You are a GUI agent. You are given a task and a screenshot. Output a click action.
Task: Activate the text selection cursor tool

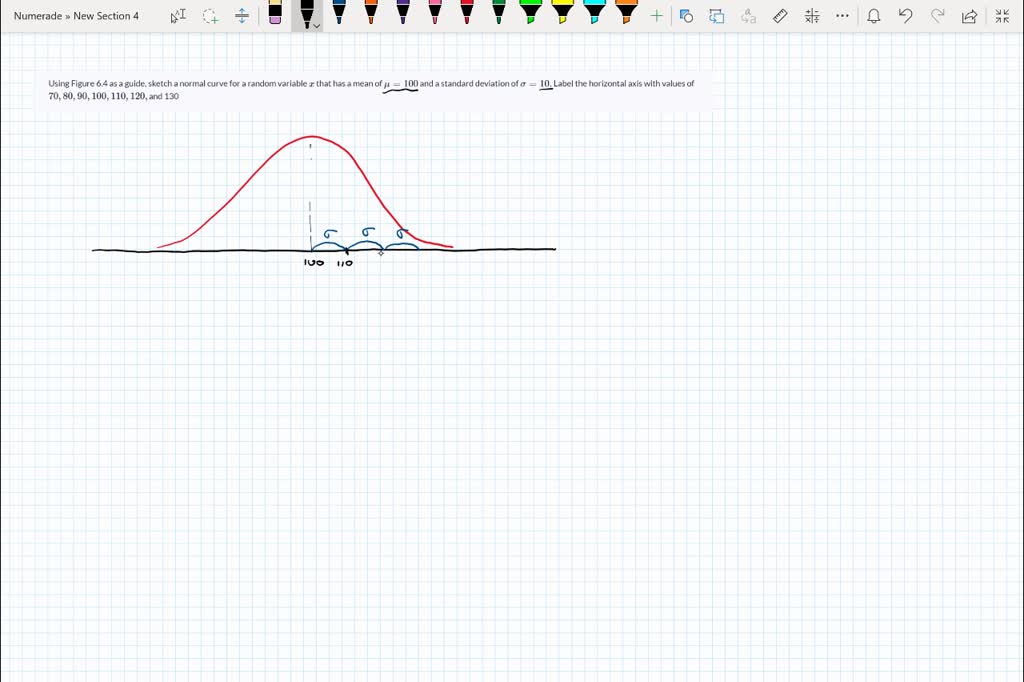click(177, 16)
